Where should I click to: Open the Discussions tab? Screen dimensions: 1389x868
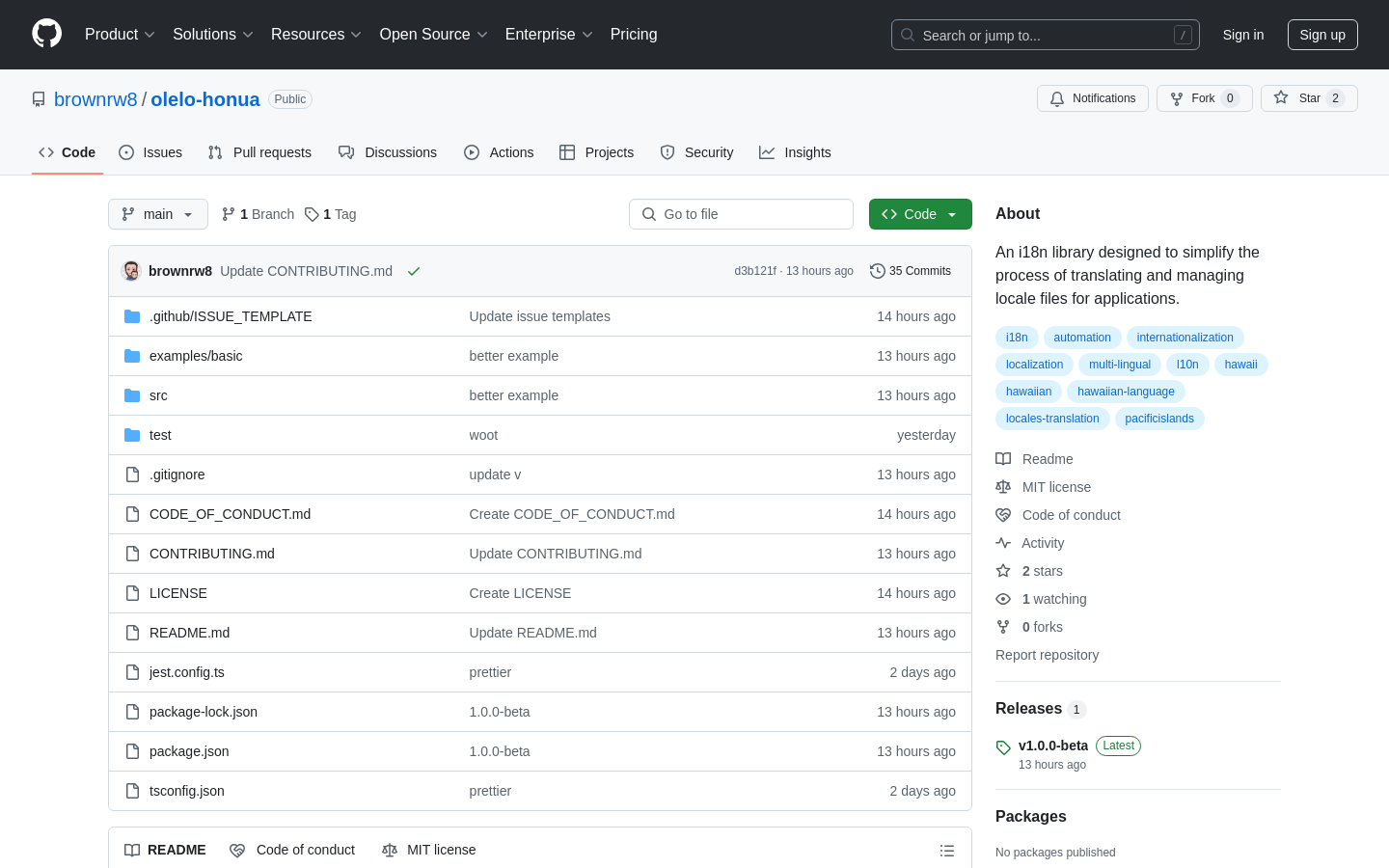coord(388,152)
